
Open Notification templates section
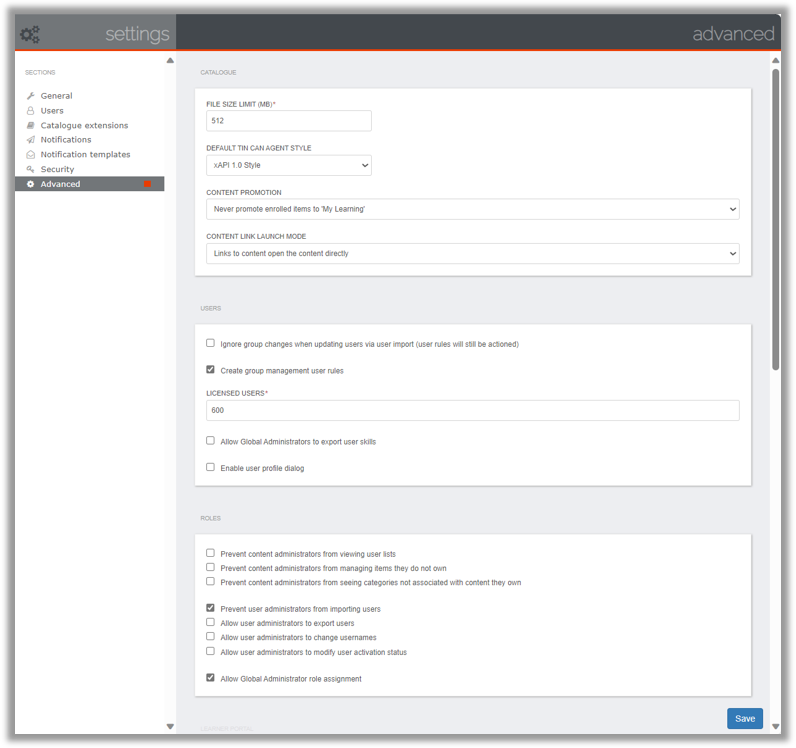pyautogui.click(x=85, y=154)
